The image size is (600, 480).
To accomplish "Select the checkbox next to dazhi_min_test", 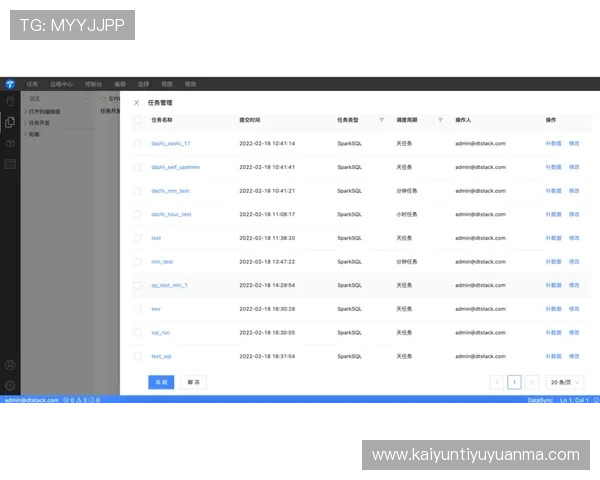I will point(137,190).
